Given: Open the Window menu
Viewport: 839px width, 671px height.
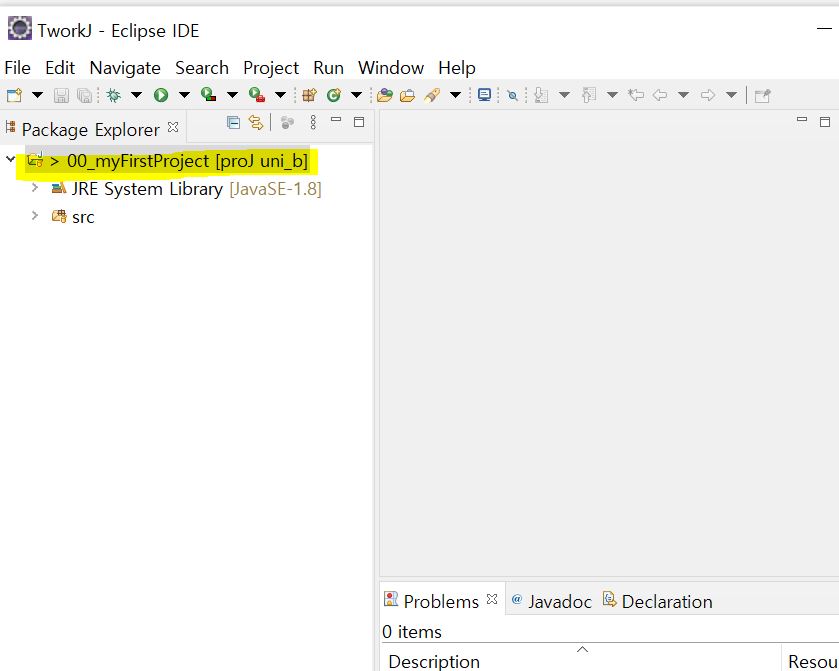Looking at the screenshot, I should coord(391,68).
